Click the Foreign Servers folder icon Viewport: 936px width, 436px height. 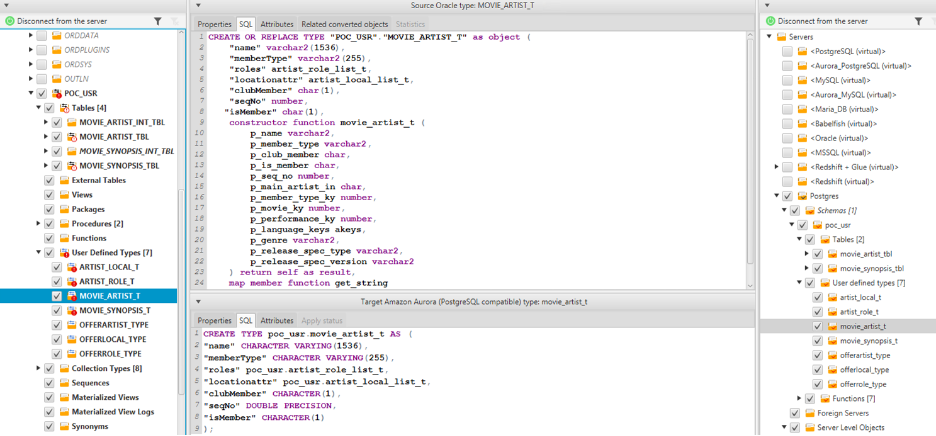pyautogui.click(x=810, y=413)
